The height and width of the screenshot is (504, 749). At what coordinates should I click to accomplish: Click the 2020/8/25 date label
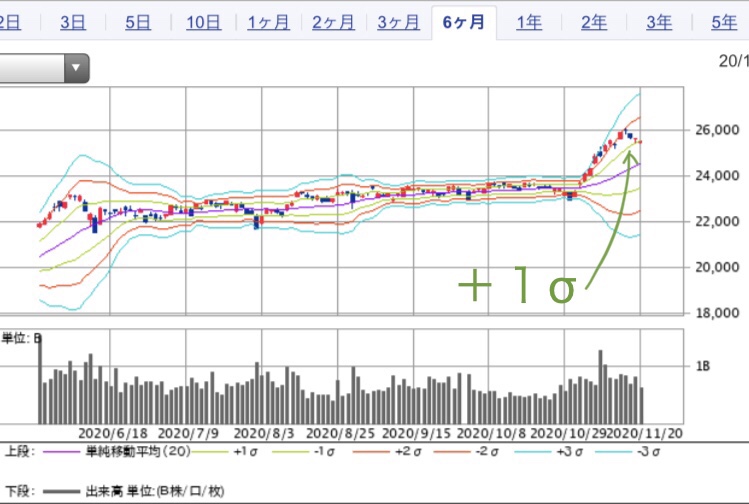click(x=340, y=434)
